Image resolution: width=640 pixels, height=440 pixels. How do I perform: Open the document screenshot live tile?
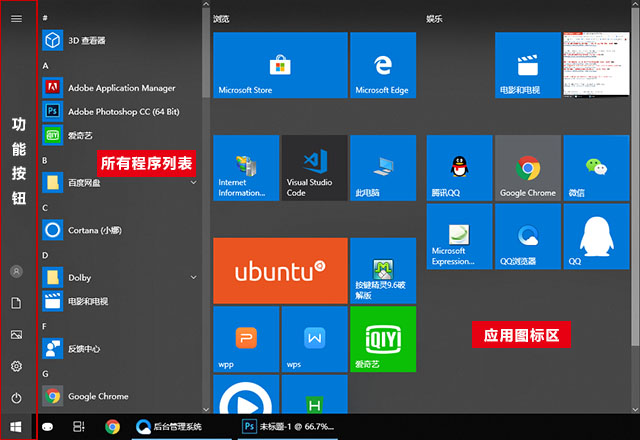596,65
